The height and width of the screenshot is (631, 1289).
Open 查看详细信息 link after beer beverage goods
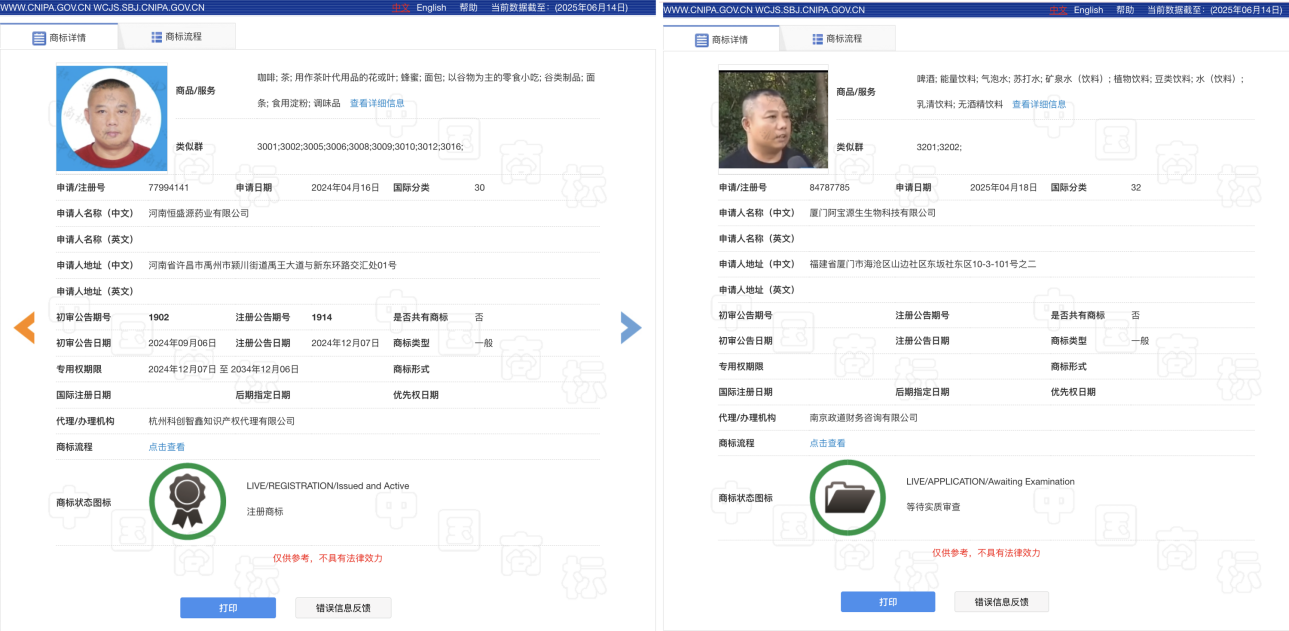1038,104
